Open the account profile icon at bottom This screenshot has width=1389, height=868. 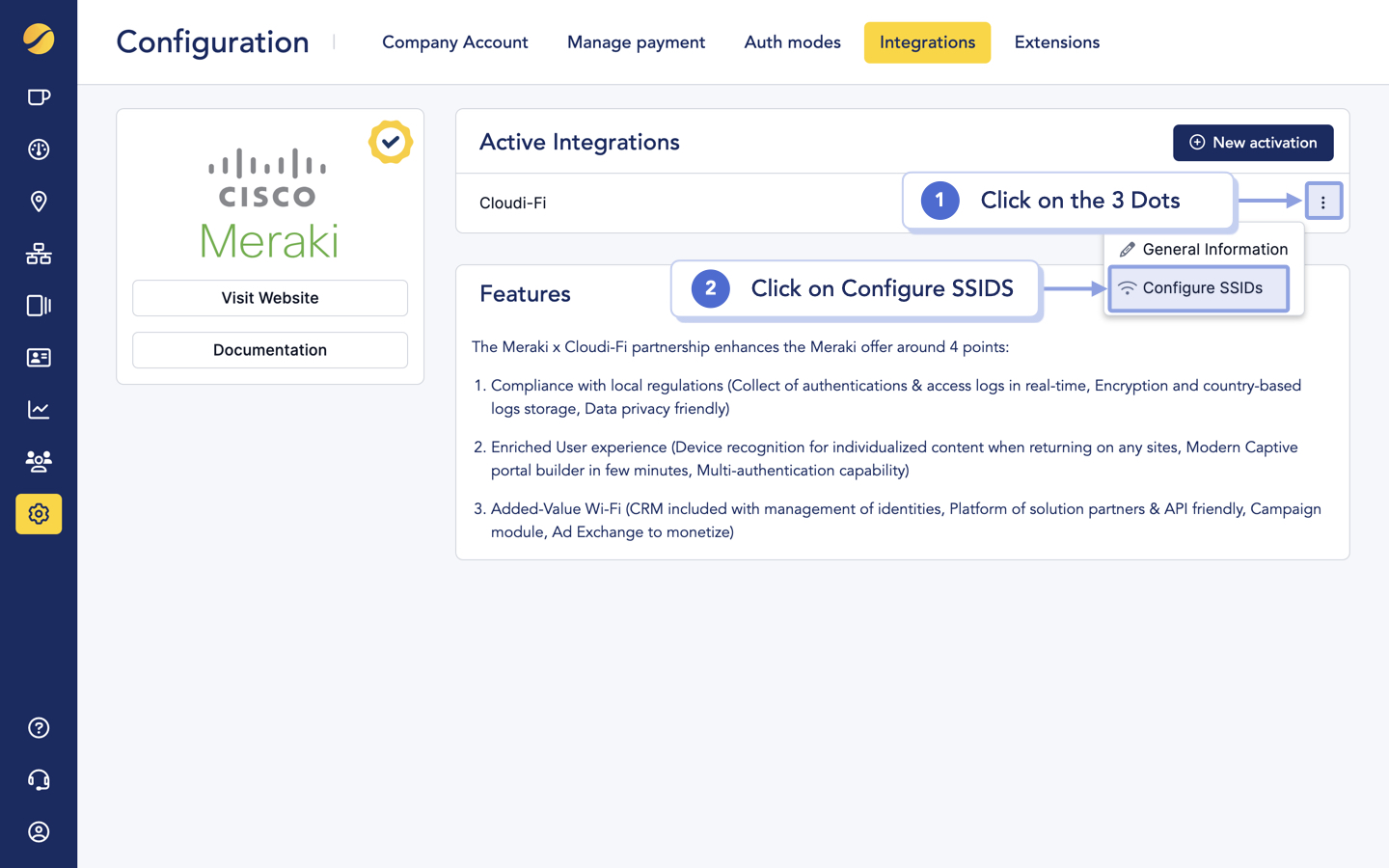pyautogui.click(x=39, y=831)
